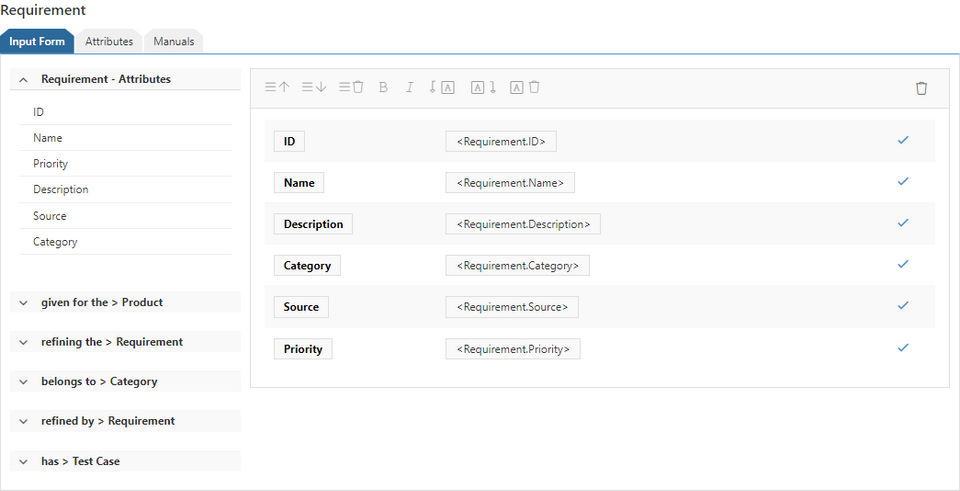Toggle italic formatting
960x491 pixels.
(409, 88)
